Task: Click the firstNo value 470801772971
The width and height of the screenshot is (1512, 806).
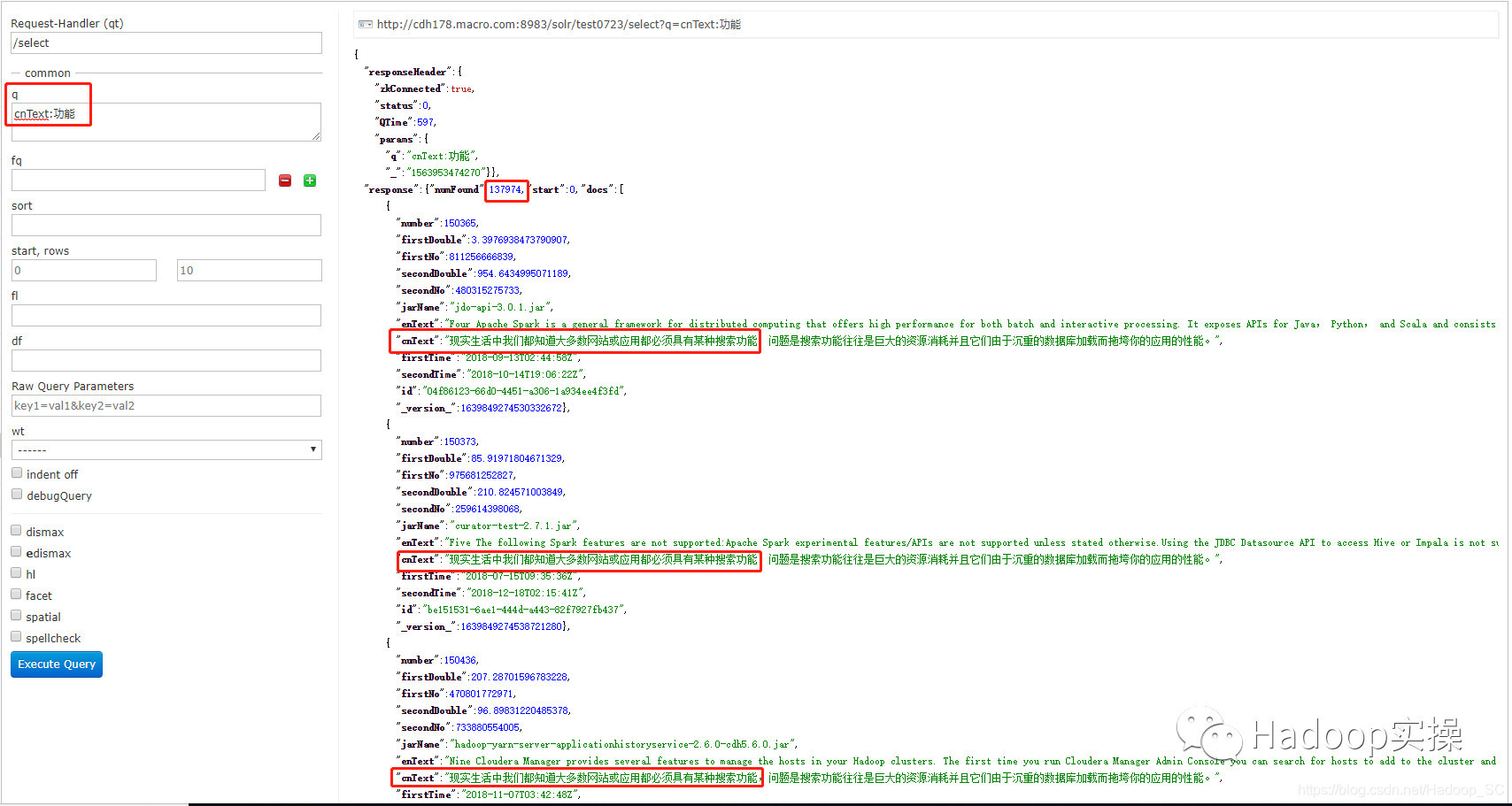Action: pos(481,694)
